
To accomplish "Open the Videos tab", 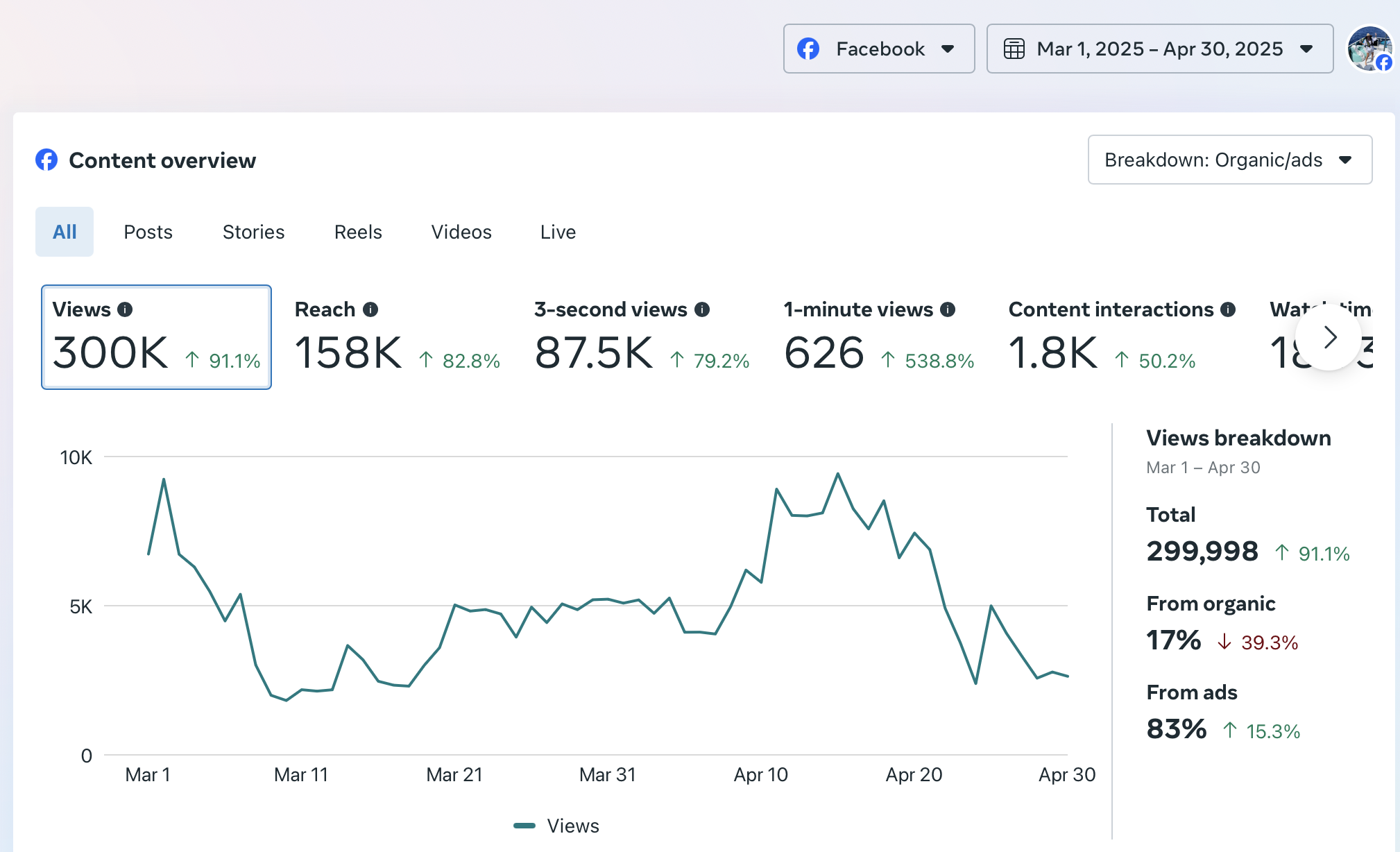I will click(x=461, y=232).
